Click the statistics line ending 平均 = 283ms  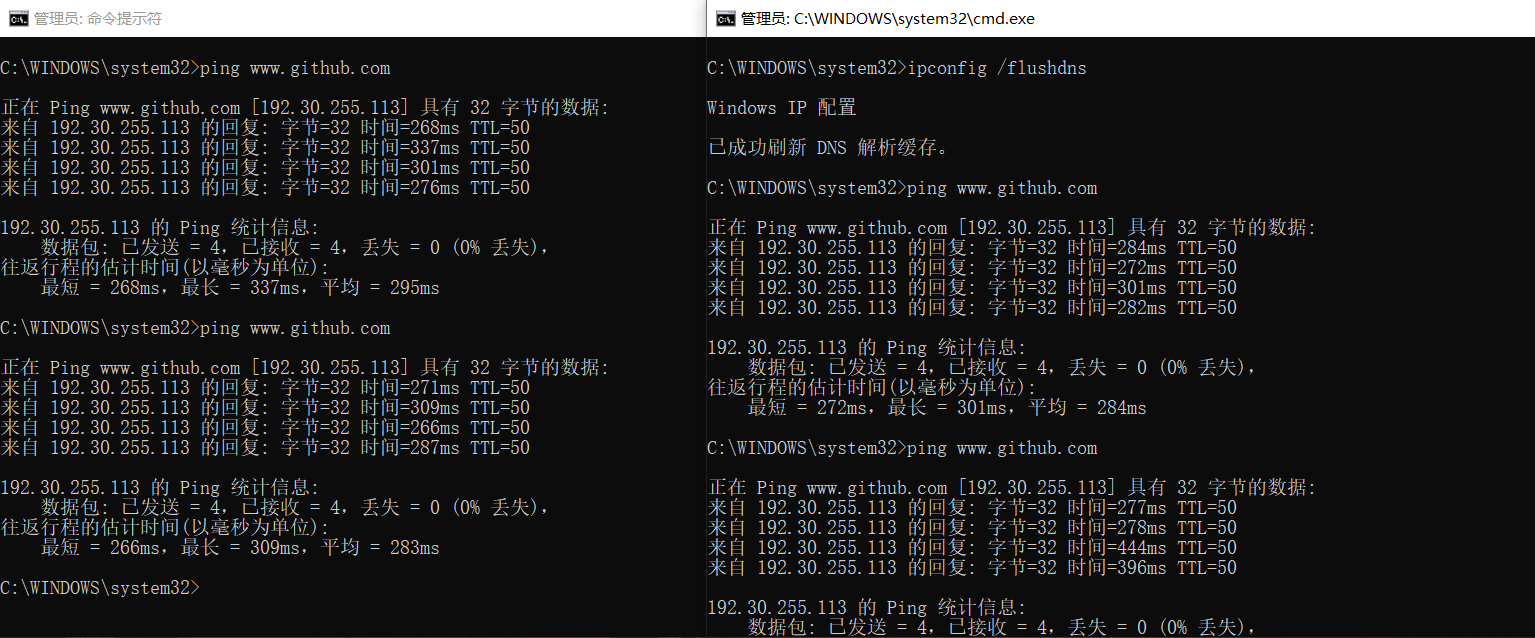[x=240, y=548]
